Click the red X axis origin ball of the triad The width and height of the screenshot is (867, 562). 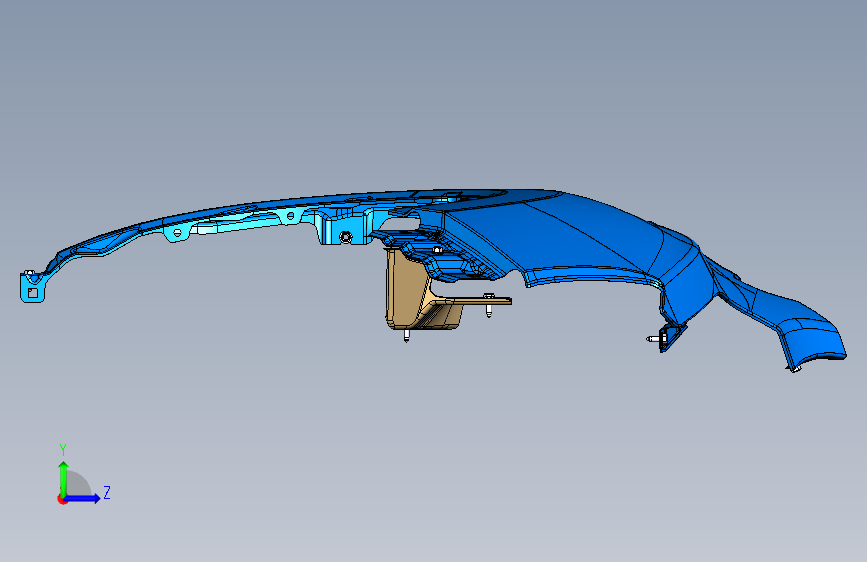point(62,499)
